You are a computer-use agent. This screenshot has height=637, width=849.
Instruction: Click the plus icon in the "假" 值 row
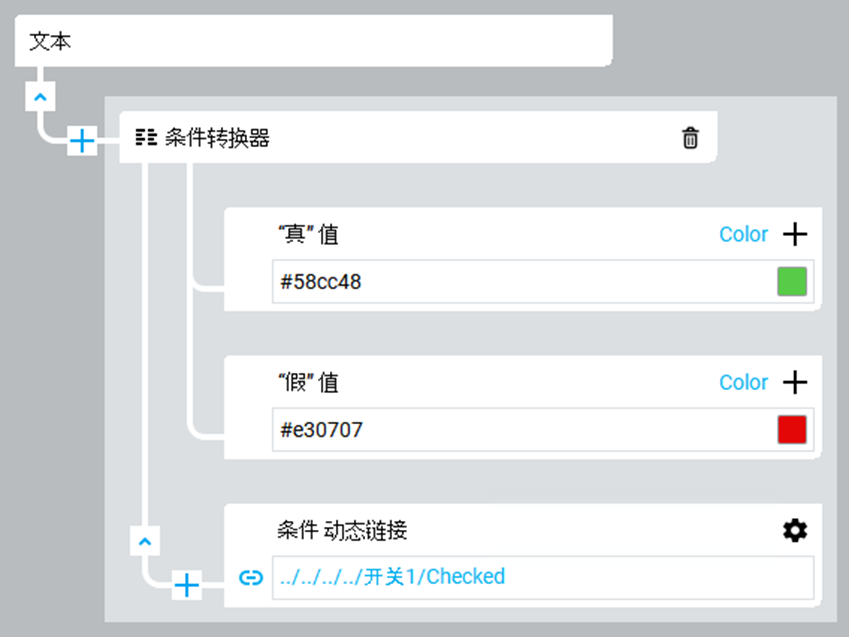pos(794,383)
